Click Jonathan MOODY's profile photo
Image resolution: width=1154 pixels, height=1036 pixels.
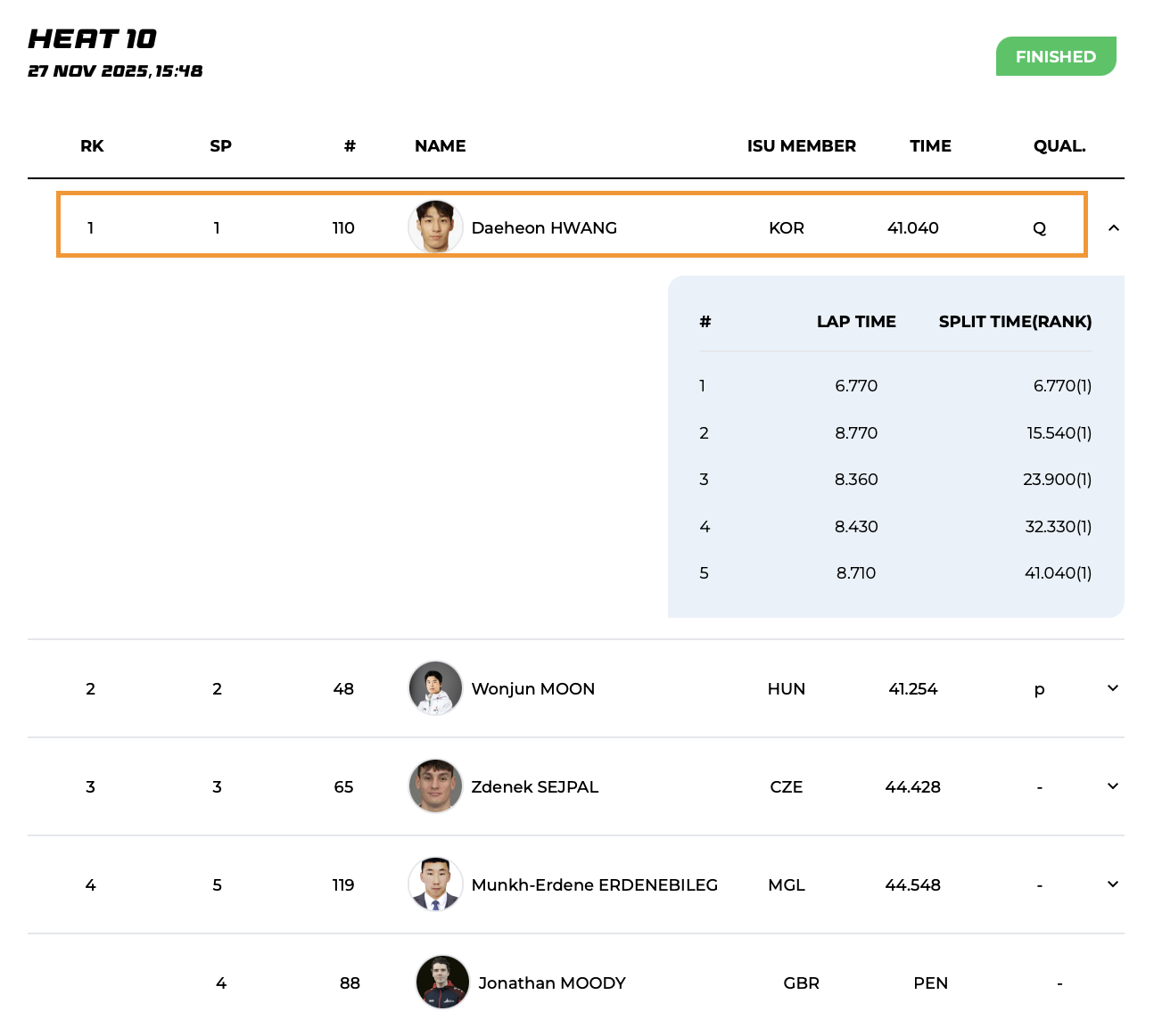pyautogui.click(x=442, y=983)
